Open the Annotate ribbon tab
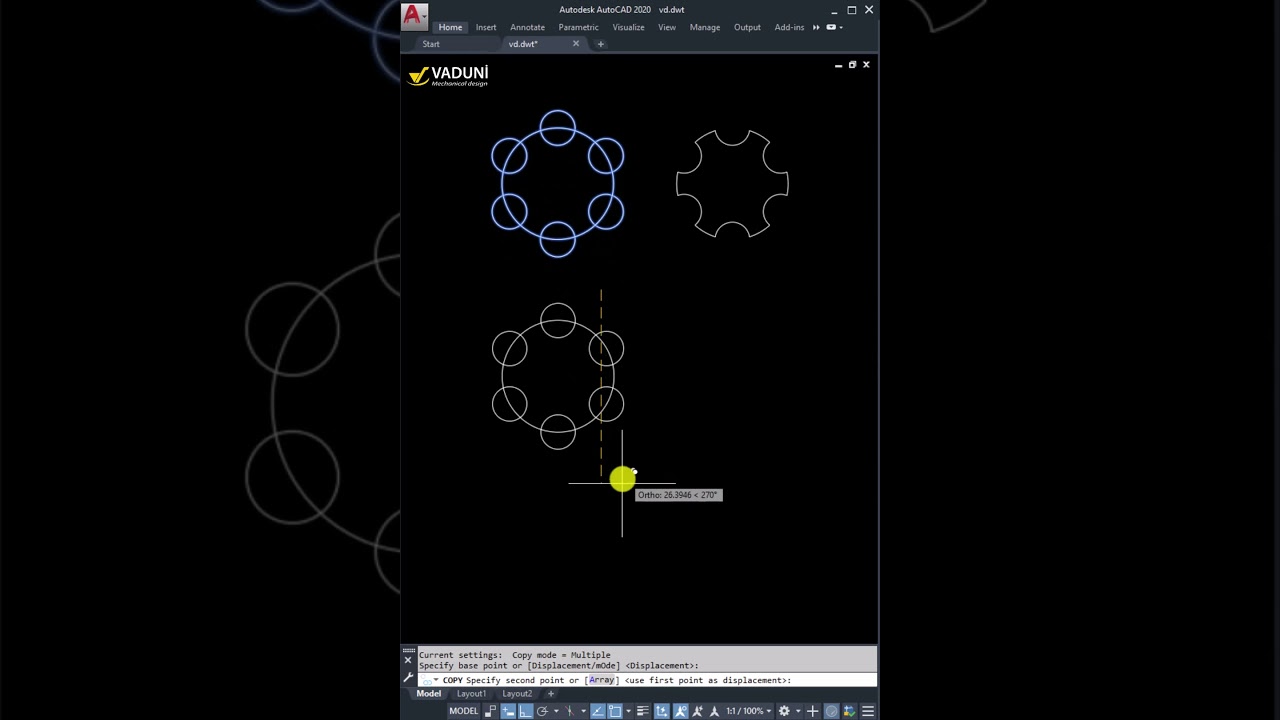Image resolution: width=1280 pixels, height=720 pixels. pyautogui.click(x=527, y=27)
